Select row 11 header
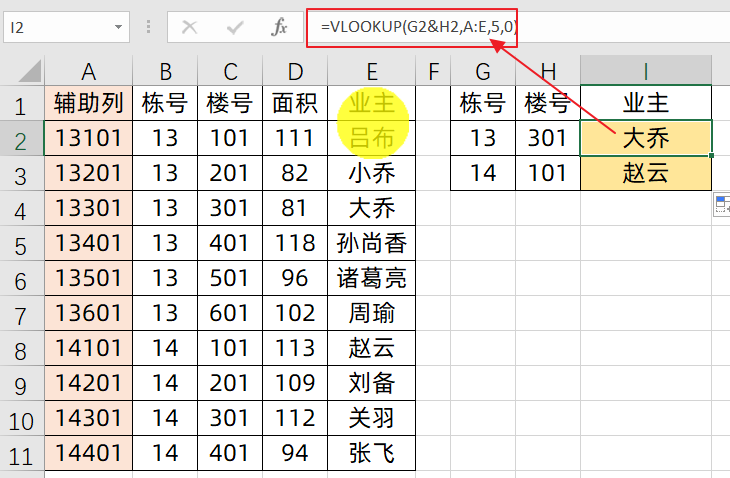730x478 pixels. coord(21,454)
